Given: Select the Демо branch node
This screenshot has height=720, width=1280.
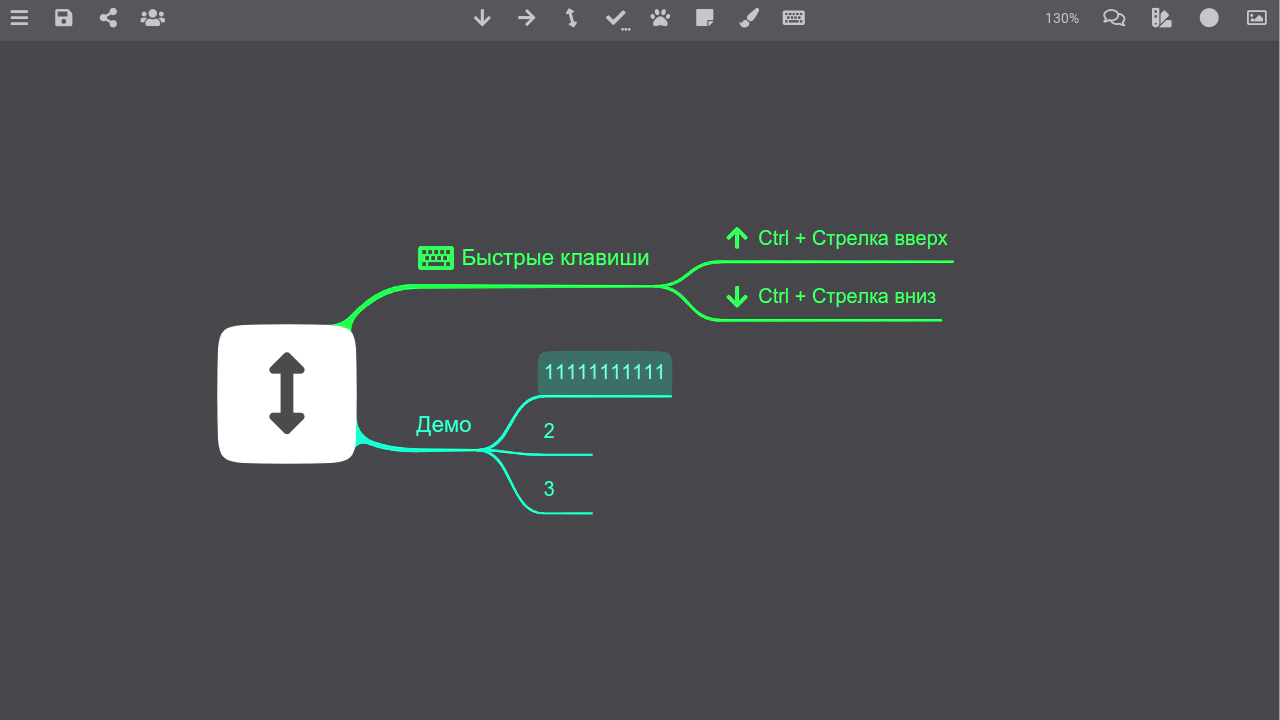Looking at the screenshot, I should click(443, 425).
